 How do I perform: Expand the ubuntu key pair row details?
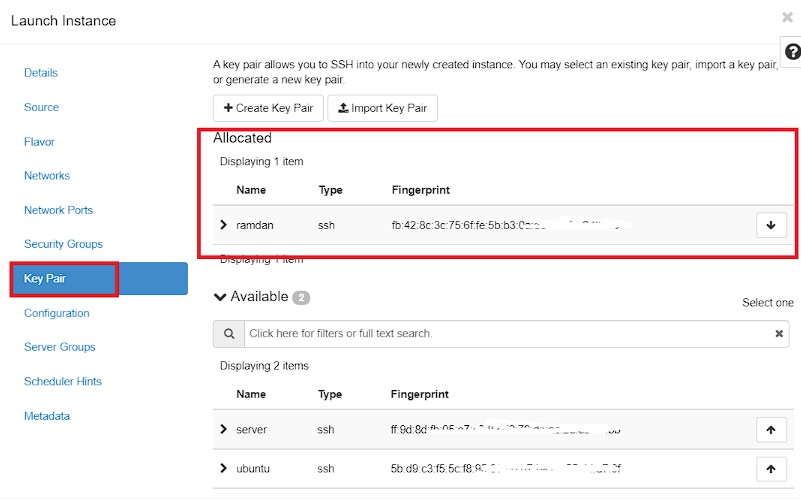[223, 468]
